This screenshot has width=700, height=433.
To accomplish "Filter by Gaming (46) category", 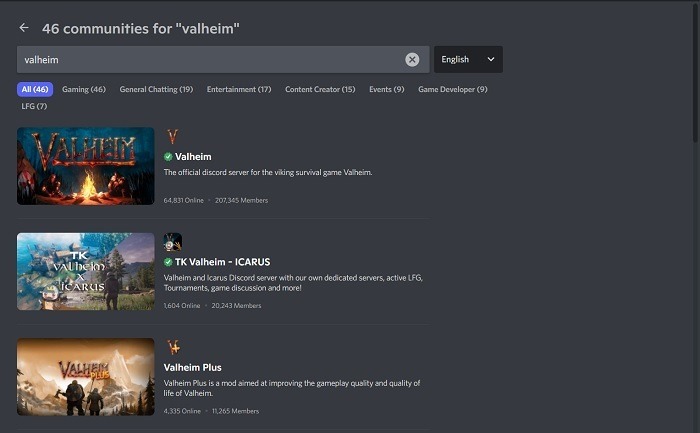I will (x=84, y=89).
